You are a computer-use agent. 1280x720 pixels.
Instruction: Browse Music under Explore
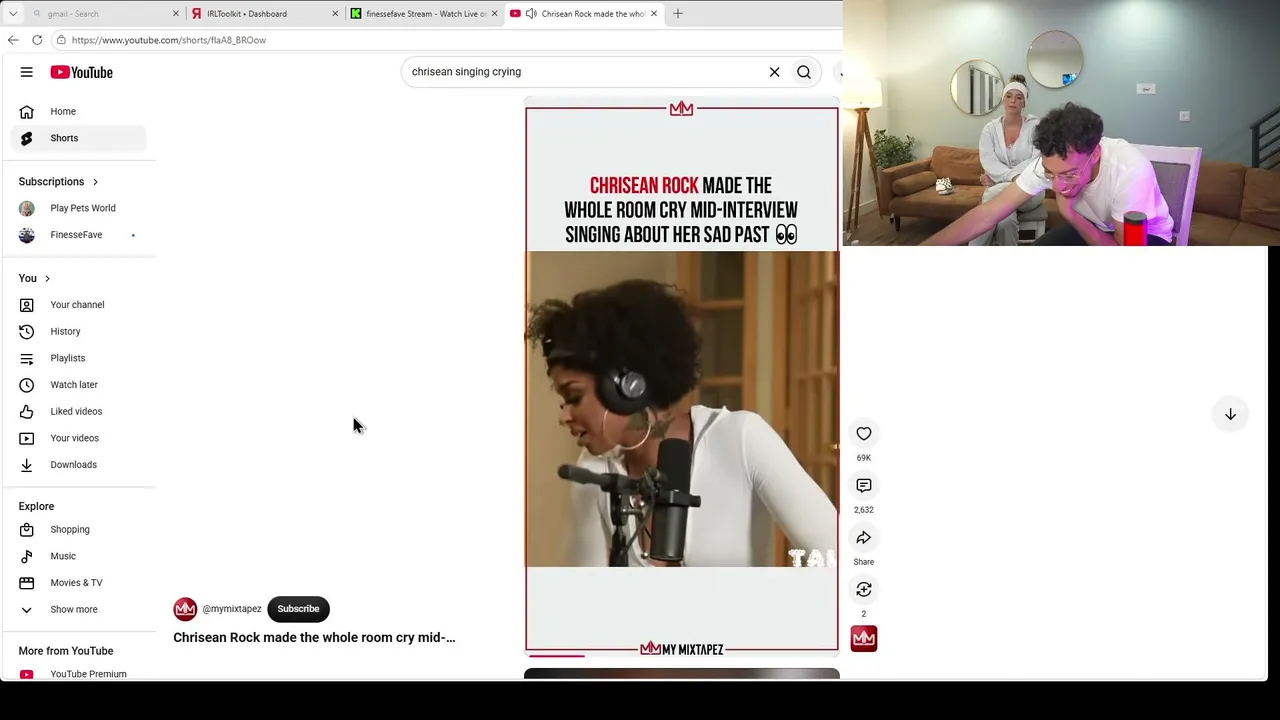(79, 556)
